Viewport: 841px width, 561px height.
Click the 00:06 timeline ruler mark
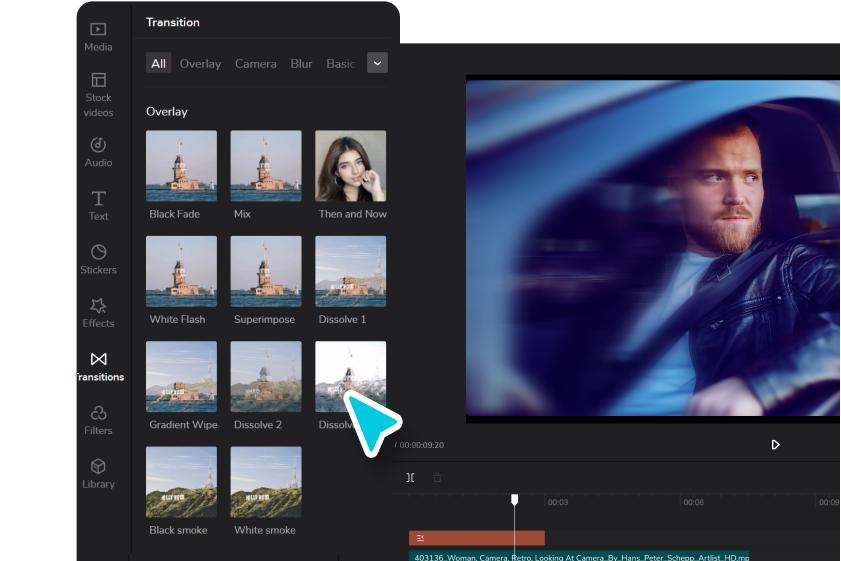coord(693,503)
